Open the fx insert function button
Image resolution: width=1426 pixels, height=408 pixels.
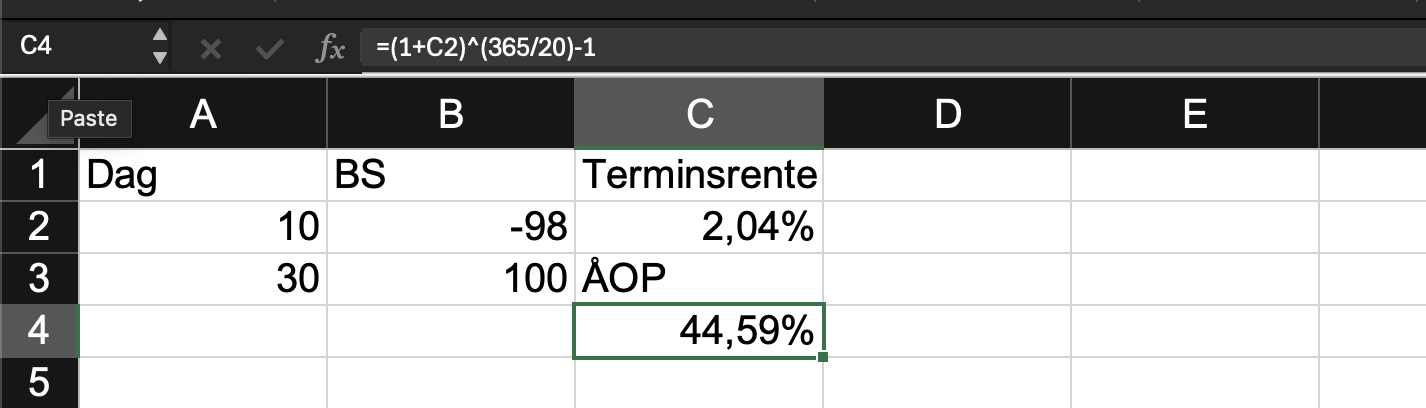point(330,49)
